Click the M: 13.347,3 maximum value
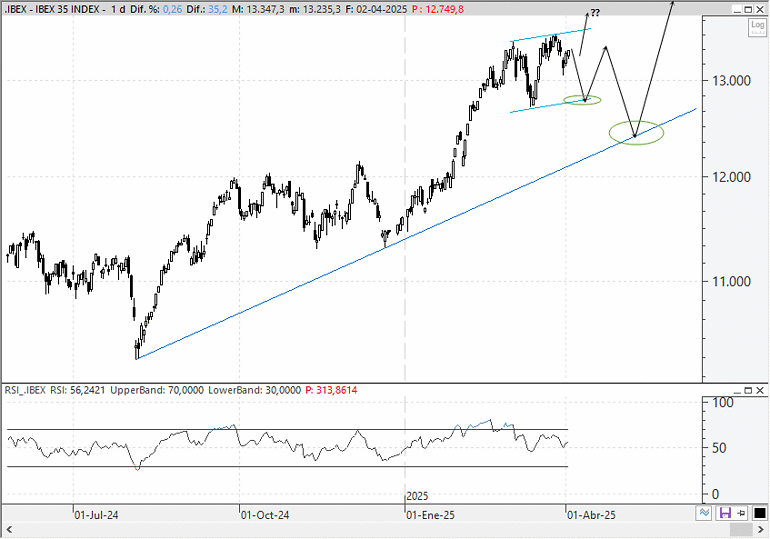This screenshot has height=539, width=770. pyautogui.click(x=258, y=9)
